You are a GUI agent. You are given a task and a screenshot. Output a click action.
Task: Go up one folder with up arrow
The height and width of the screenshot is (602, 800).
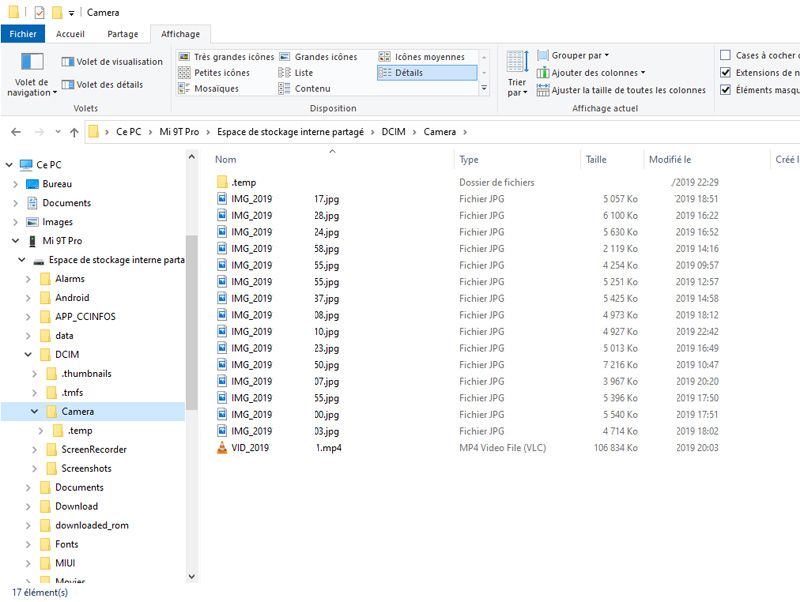tap(74, 132)
